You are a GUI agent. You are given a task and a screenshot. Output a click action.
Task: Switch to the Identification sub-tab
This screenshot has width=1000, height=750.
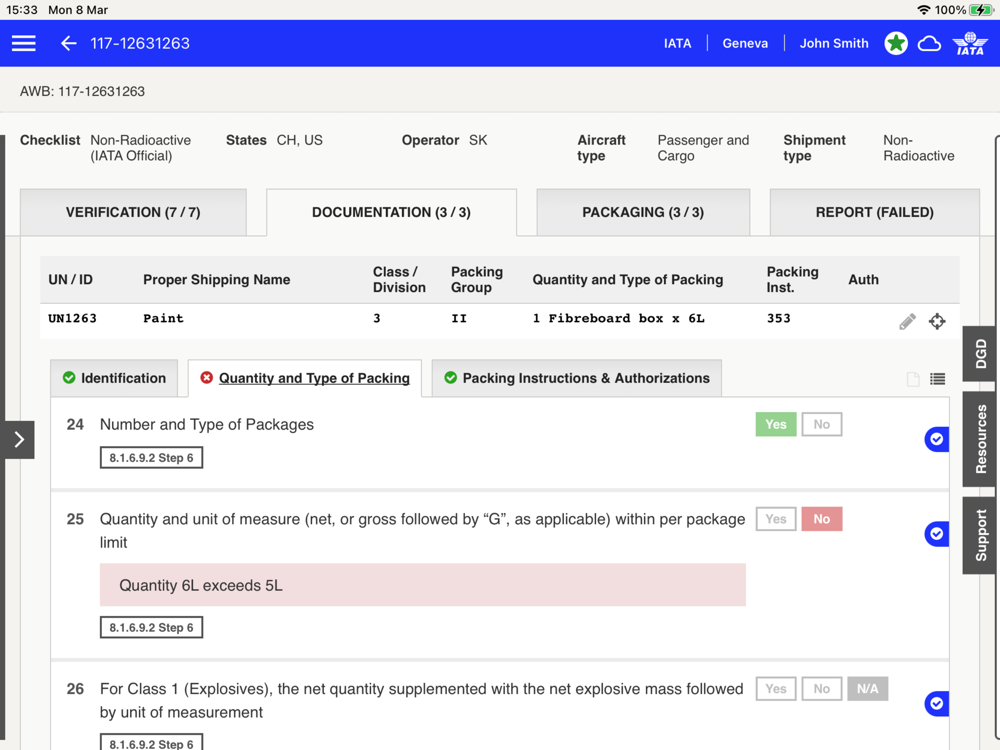[x=114, y=378]
